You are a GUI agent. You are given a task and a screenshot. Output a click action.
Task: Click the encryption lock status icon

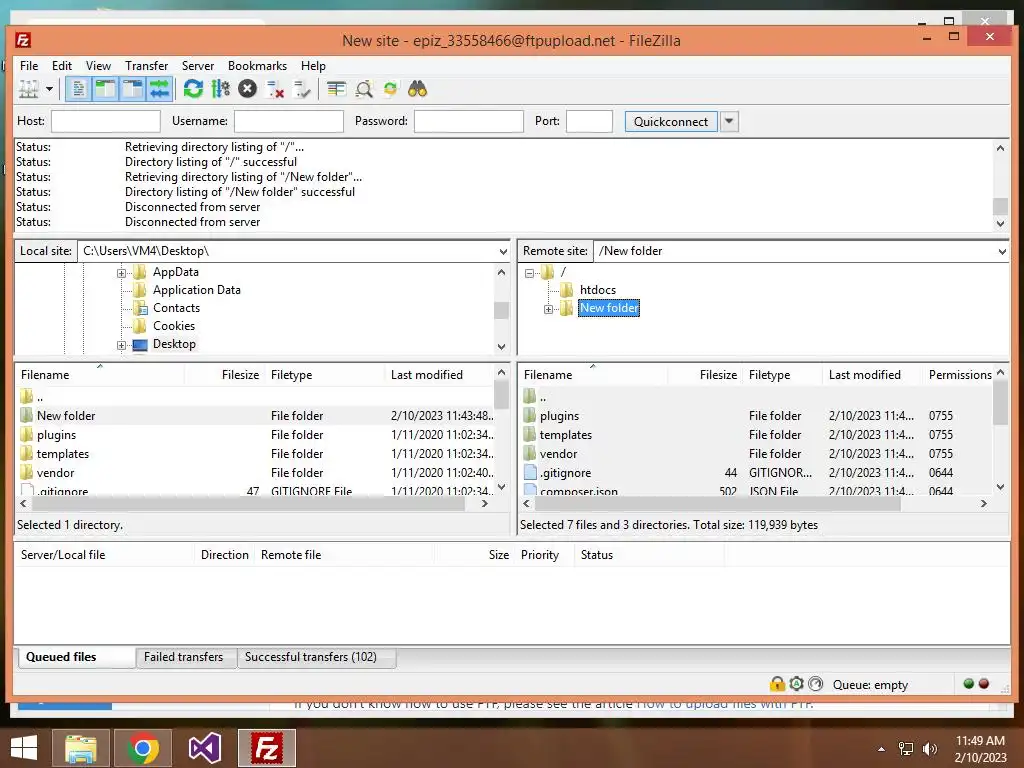coord(777,684)
